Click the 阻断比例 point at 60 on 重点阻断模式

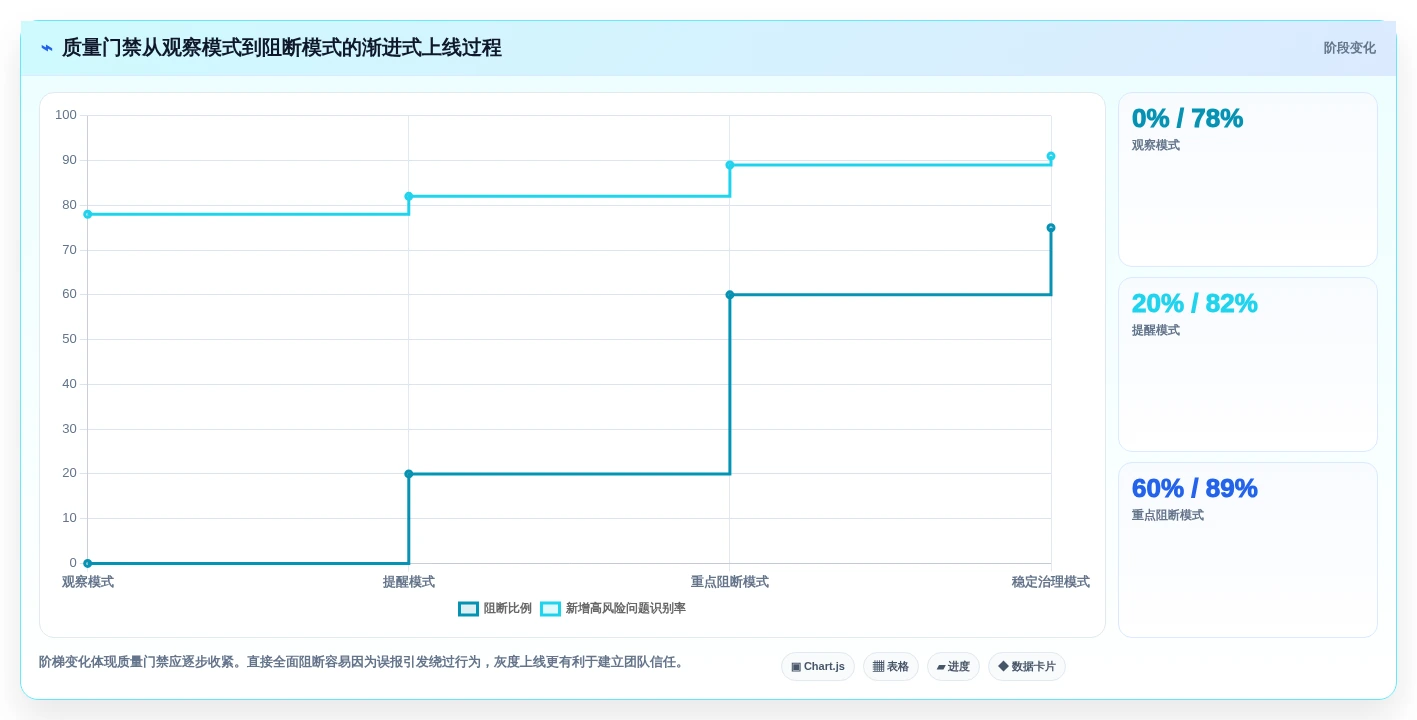coord(730,295)
